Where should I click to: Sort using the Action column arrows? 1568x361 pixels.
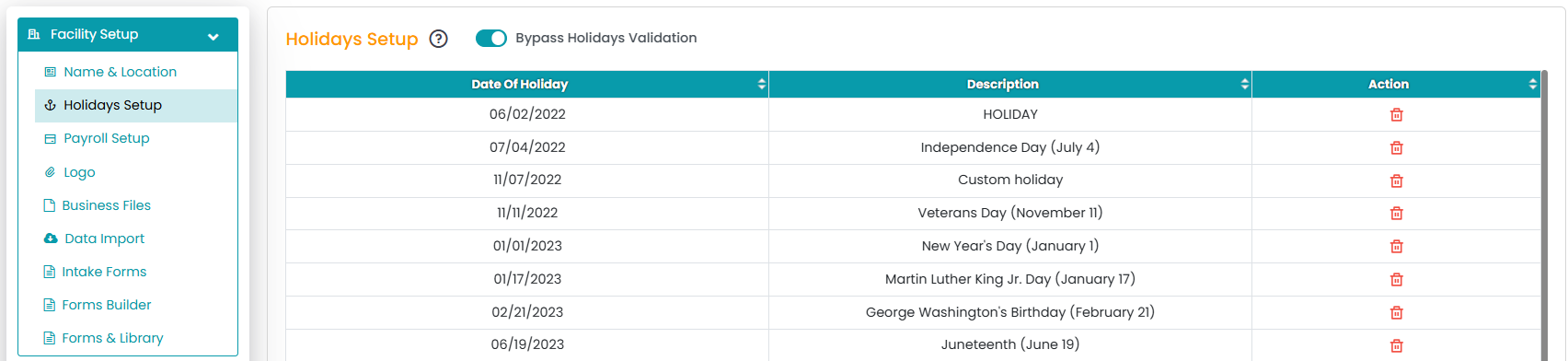pos(1533,84)
